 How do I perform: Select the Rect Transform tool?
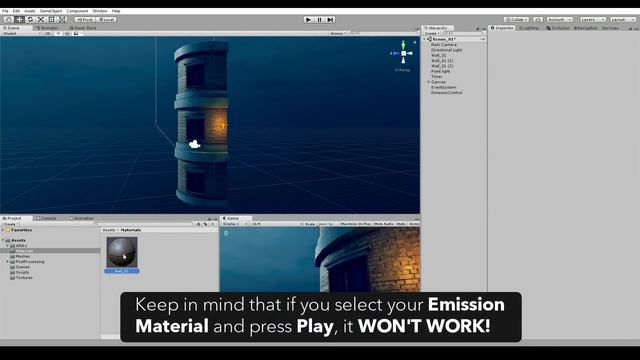click(x=51, y=19)
